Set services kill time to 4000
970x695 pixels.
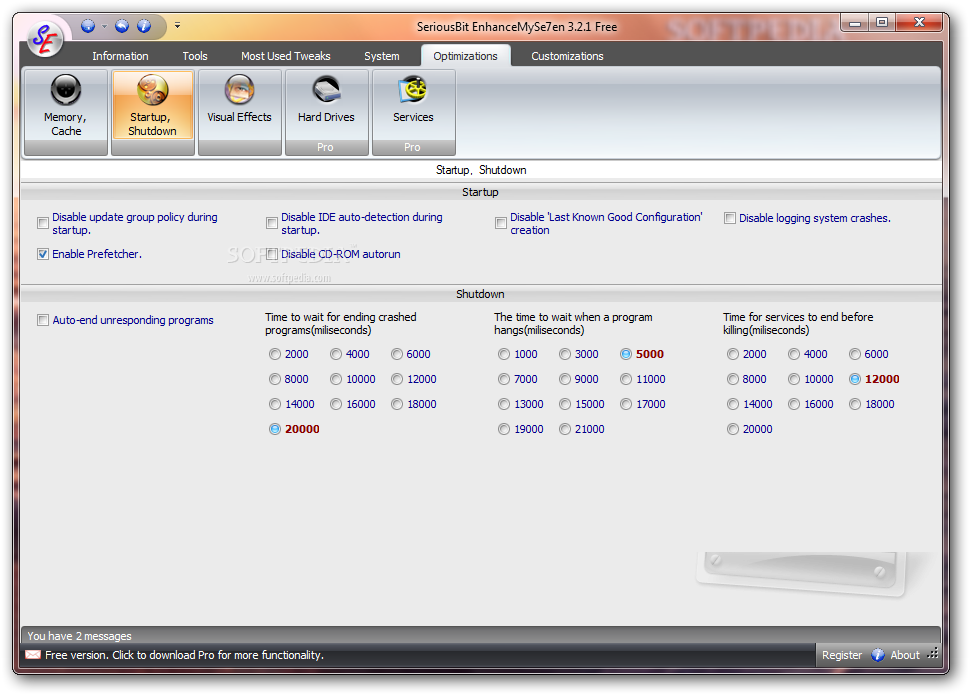point(794,354)
